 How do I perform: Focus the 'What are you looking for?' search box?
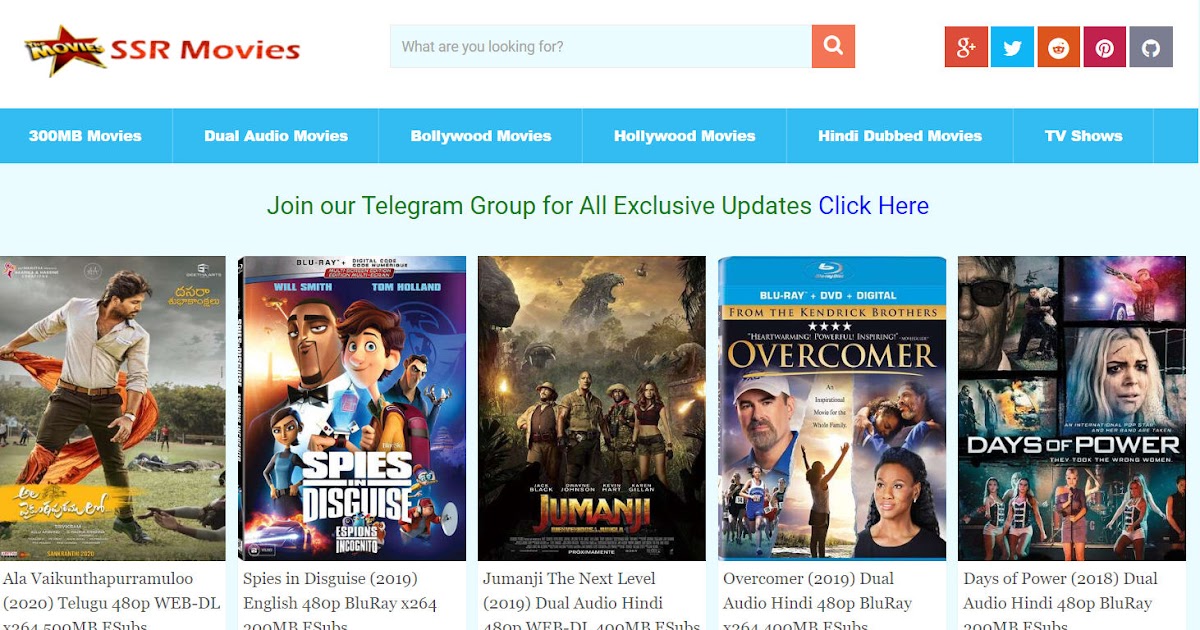click(600, 46)
